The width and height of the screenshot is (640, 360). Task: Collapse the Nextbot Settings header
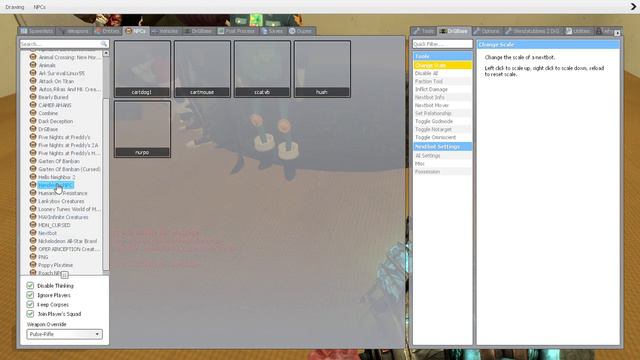coord(442,147)
